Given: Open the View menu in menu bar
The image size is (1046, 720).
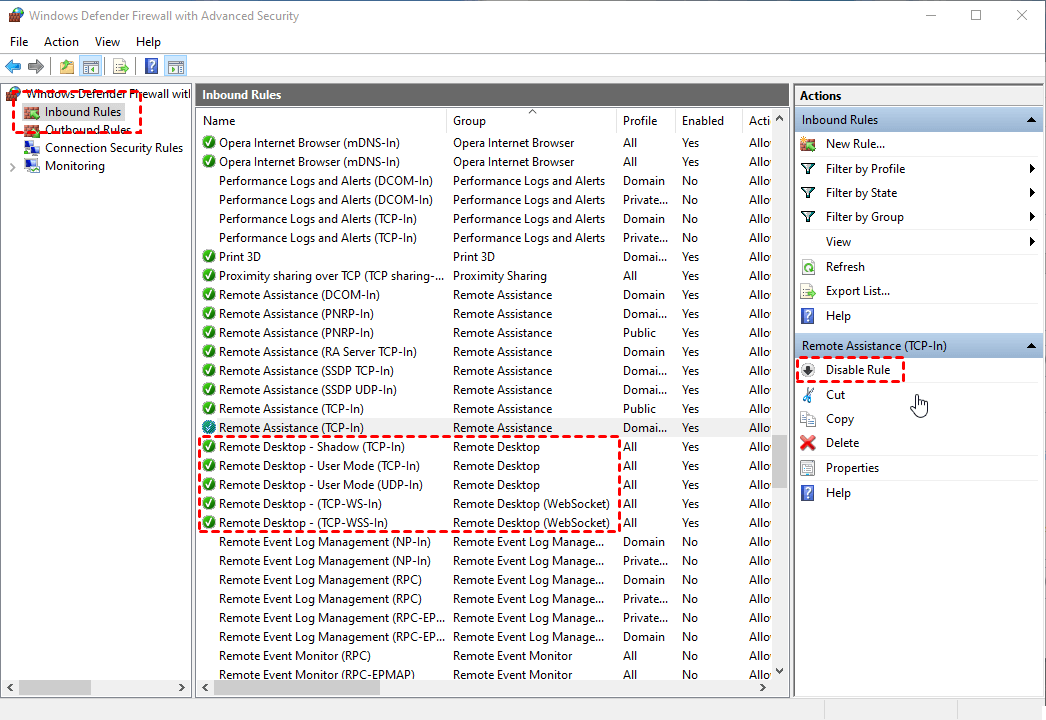Looking at the screenshot, I should click(x=107, y=42).
